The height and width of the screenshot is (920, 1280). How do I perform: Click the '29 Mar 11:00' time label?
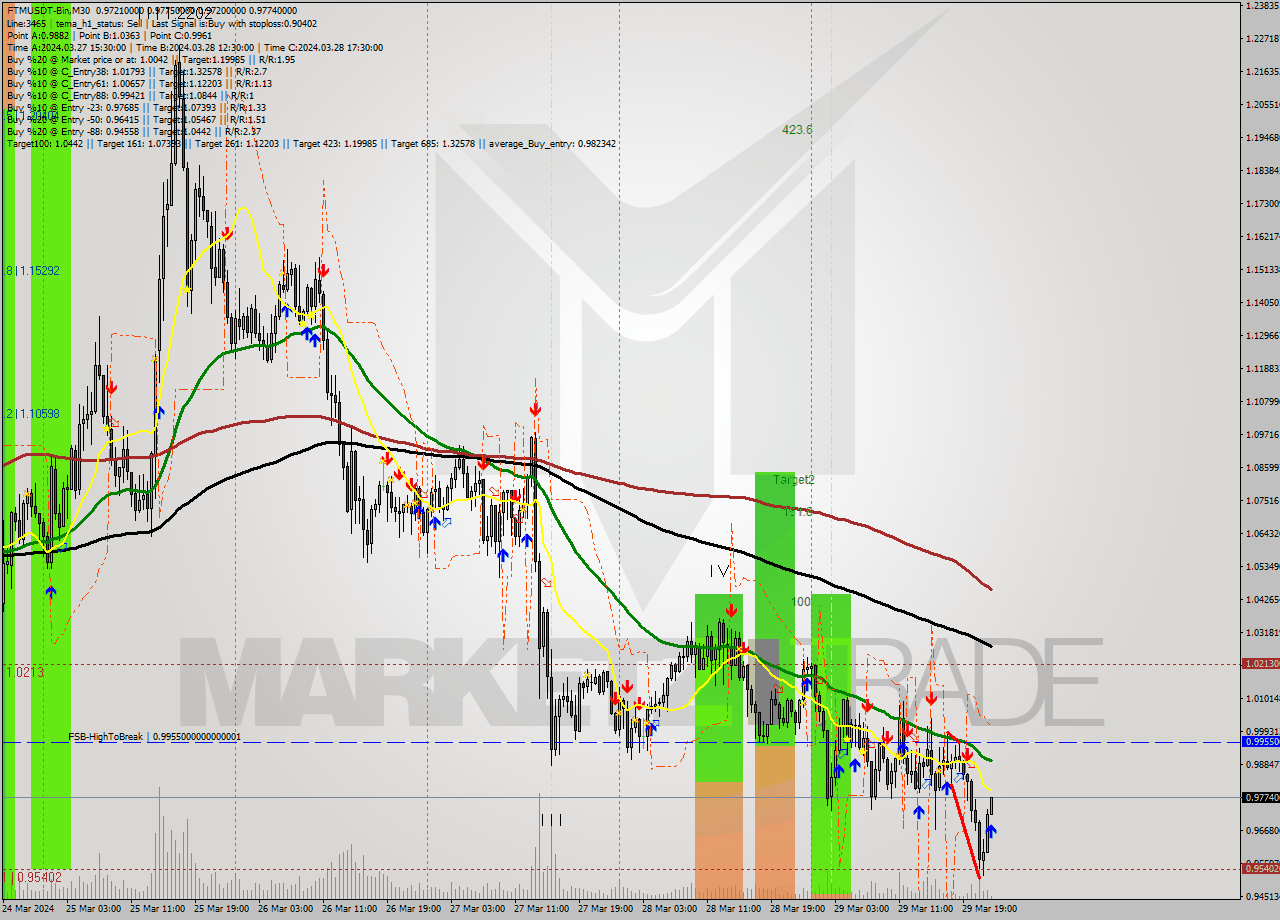925,910
